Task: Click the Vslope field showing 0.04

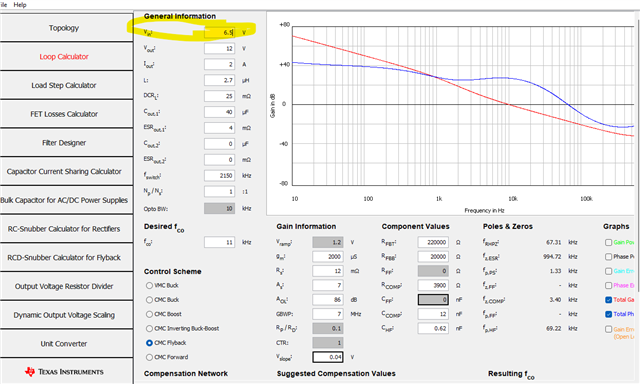Action: [328, 357]
